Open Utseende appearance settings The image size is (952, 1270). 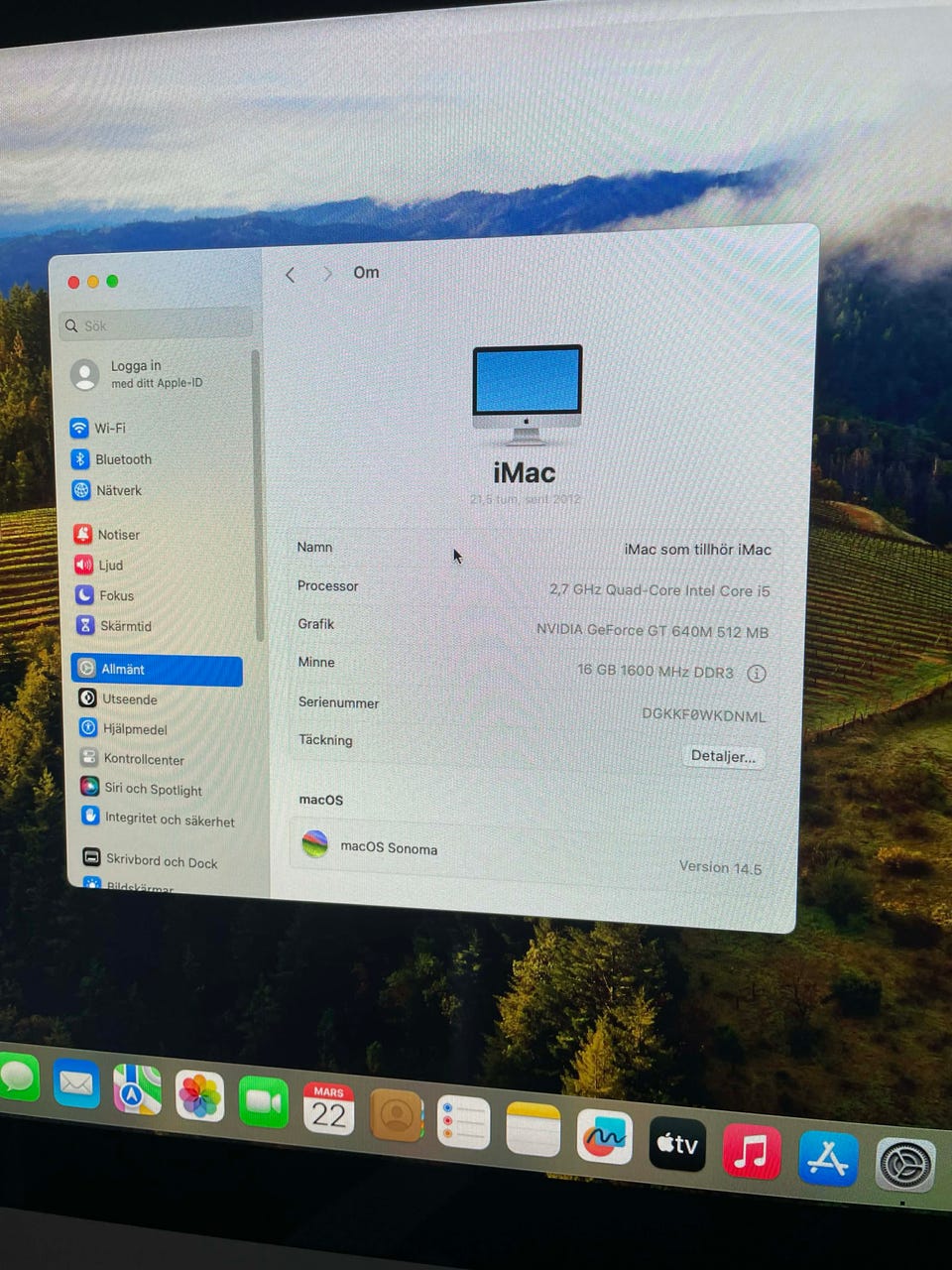(x=118, y=698)
